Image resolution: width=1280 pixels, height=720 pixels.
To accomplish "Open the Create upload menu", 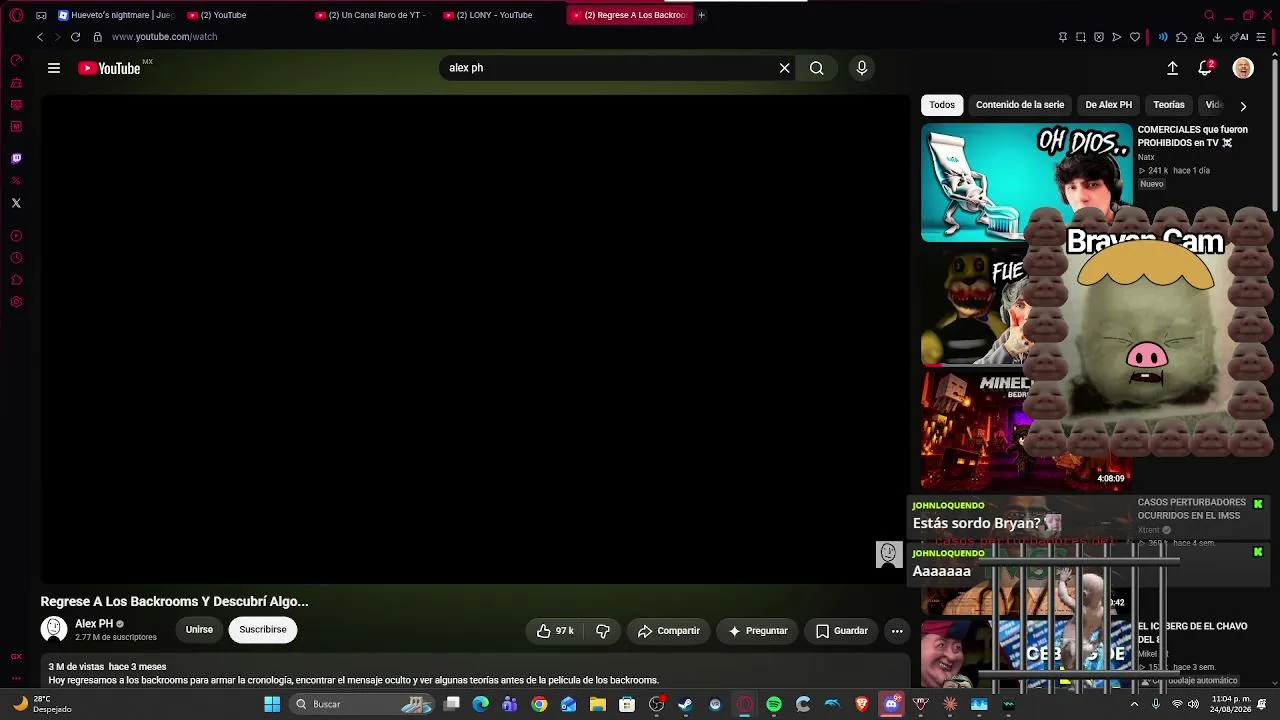I will pos(1172,68).
